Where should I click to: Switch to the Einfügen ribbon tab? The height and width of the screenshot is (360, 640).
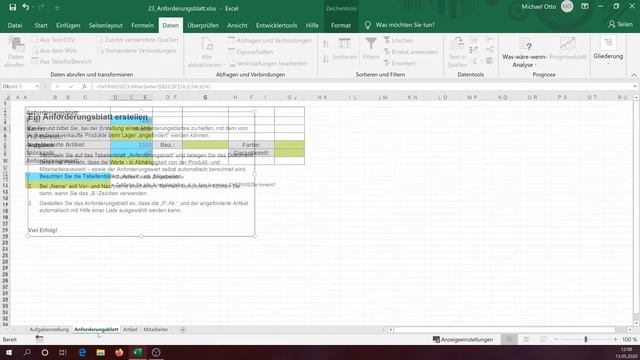(68, 25)
